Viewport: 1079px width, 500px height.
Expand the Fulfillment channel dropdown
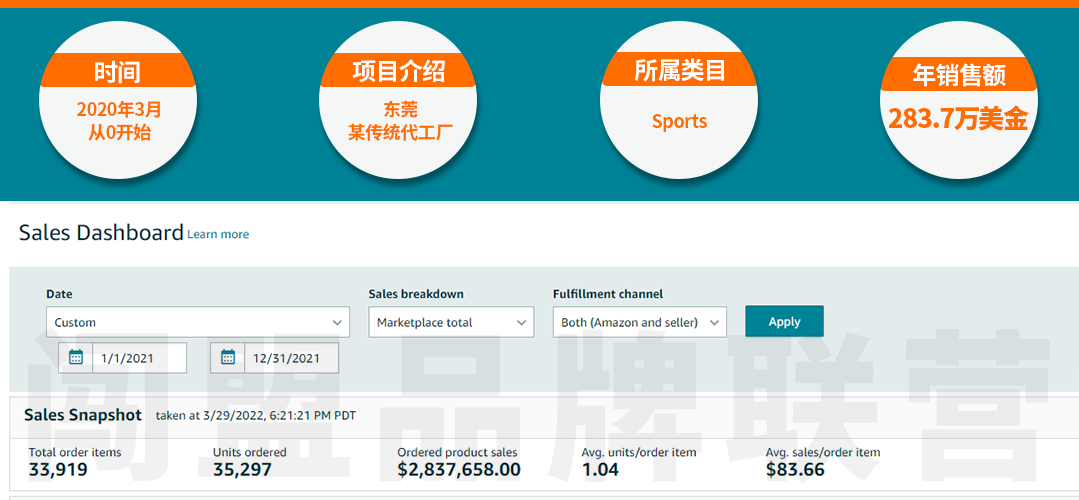click(639, 322)
